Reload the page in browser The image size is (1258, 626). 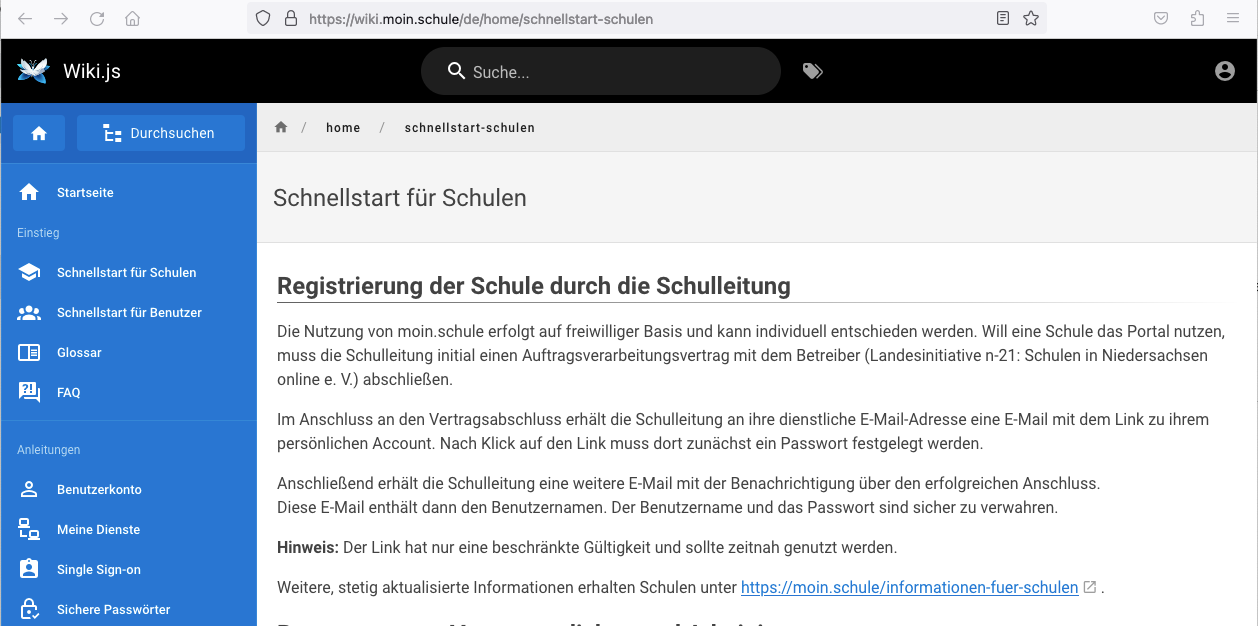pos(97,19)
